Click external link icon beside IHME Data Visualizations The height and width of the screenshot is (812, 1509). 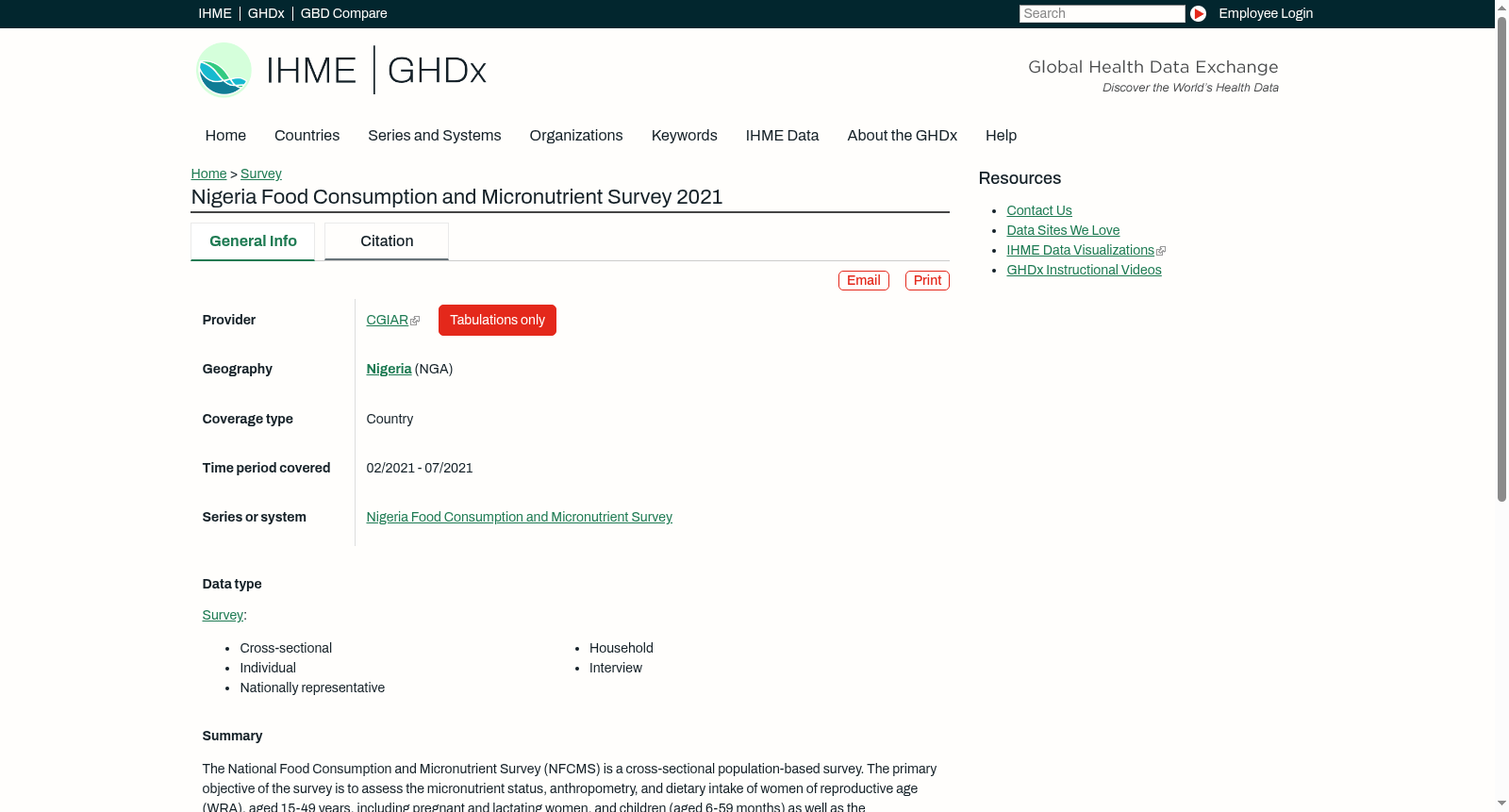(1161, 251)
